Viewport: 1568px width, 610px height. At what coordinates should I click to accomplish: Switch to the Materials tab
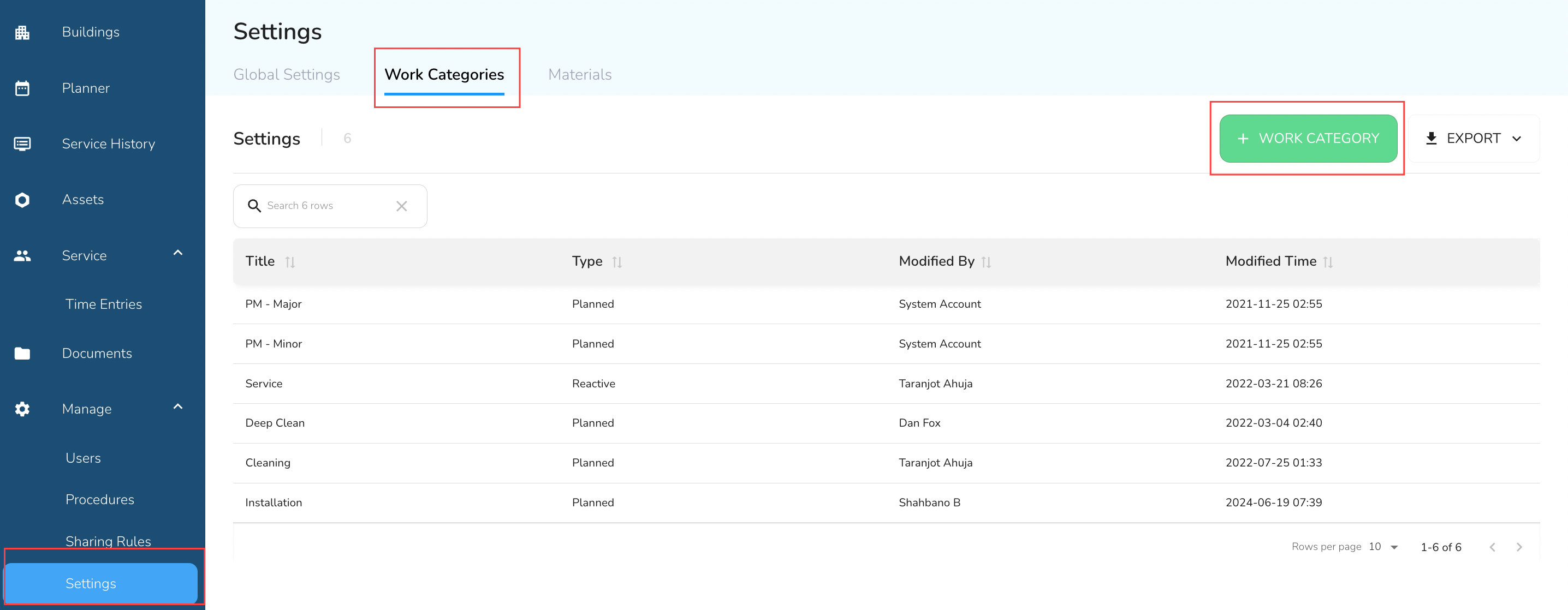[x=580, y=75]
